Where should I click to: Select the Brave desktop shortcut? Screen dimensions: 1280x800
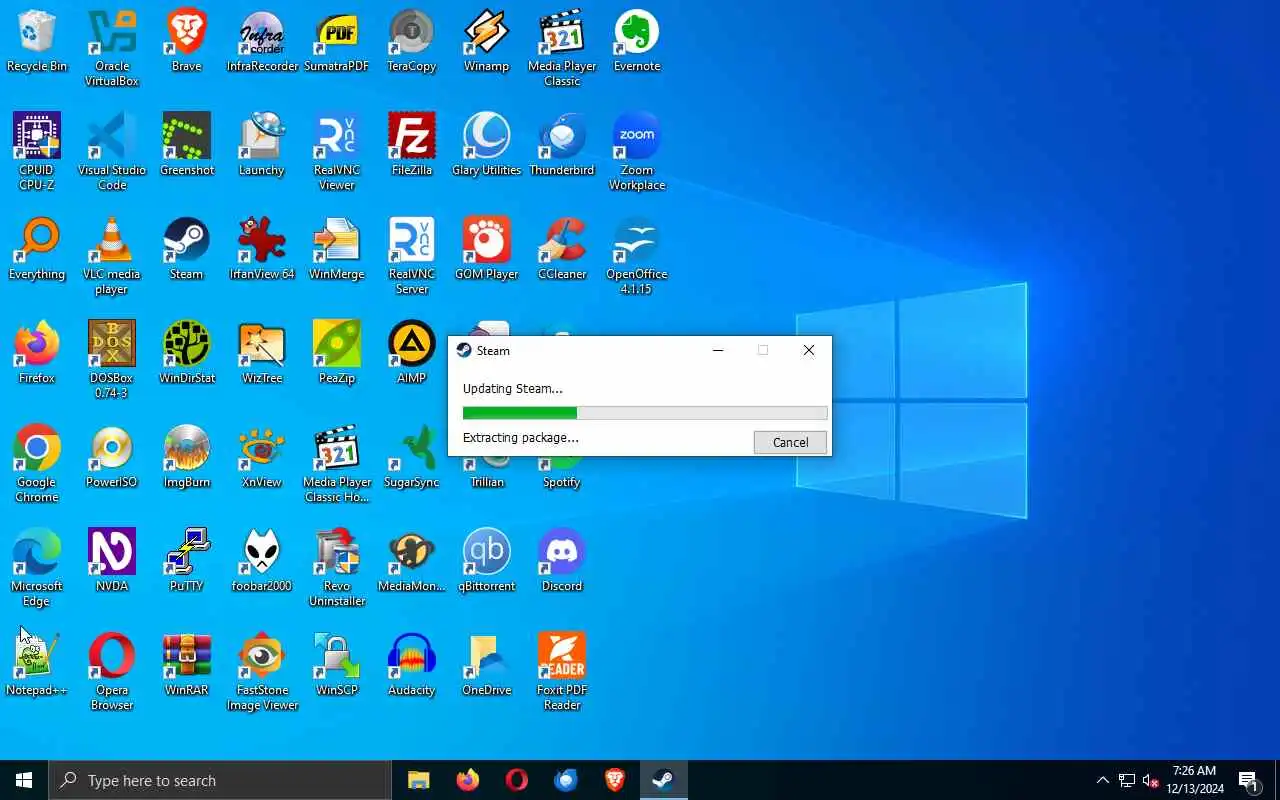[187, 41]
